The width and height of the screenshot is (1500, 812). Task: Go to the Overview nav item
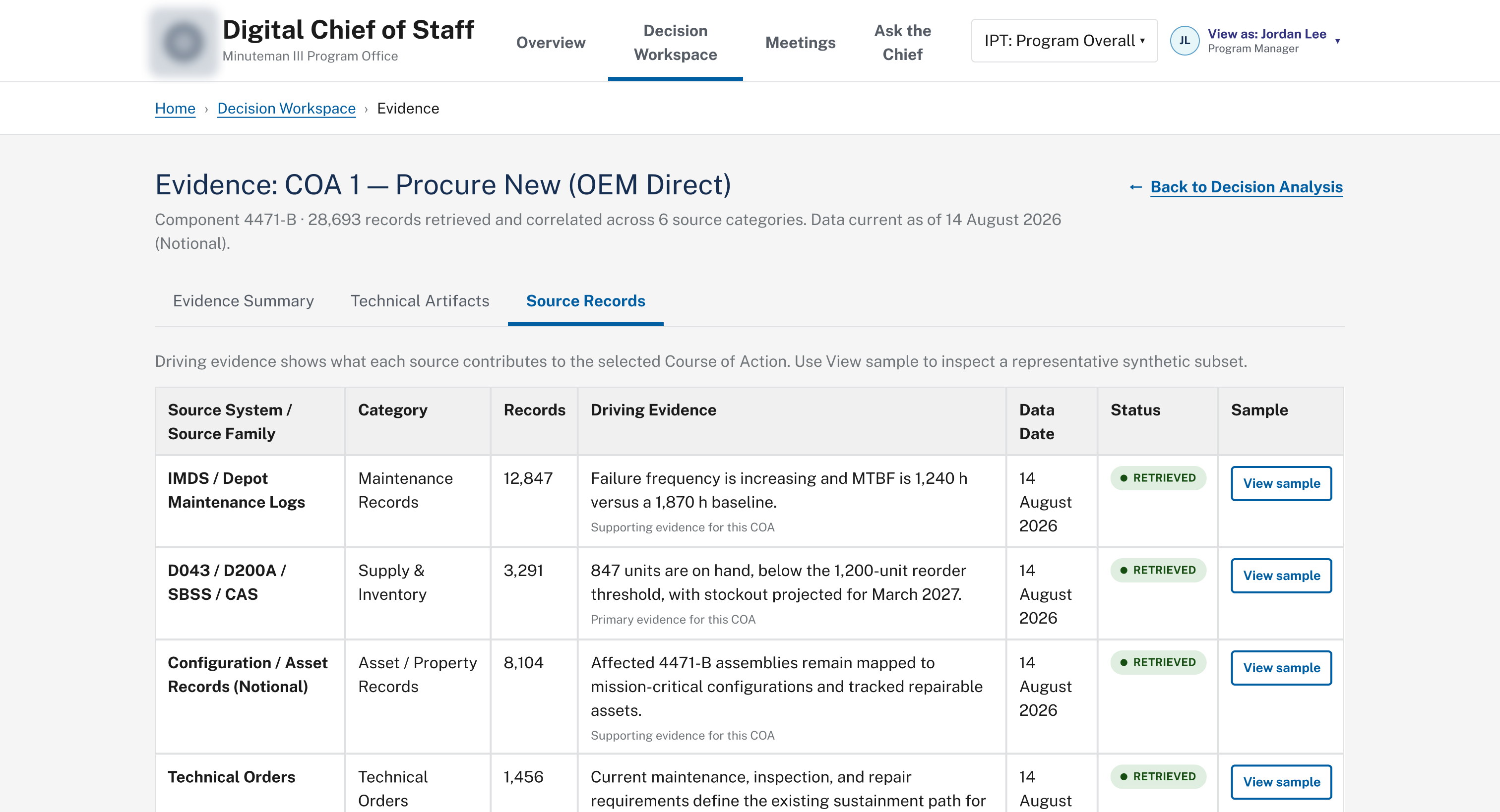(550, 43)
